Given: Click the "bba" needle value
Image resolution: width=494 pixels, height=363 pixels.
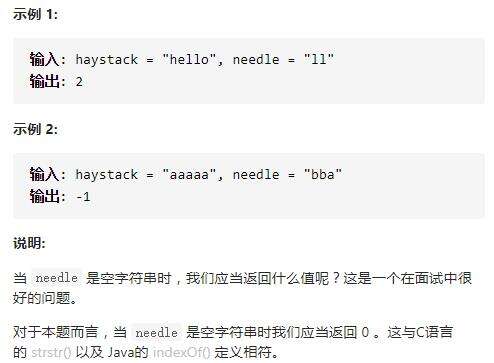Looking at the screenshot, I should coord(323,174).
